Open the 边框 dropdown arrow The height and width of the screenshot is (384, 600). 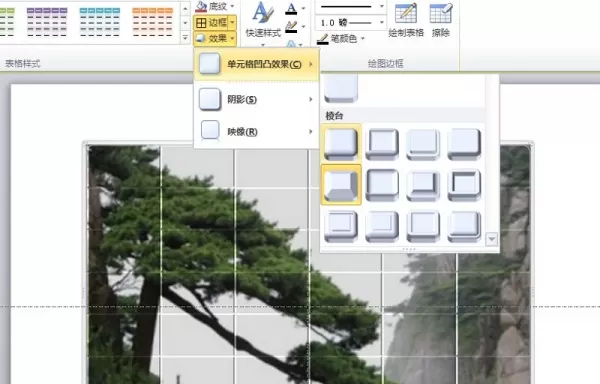232,23
